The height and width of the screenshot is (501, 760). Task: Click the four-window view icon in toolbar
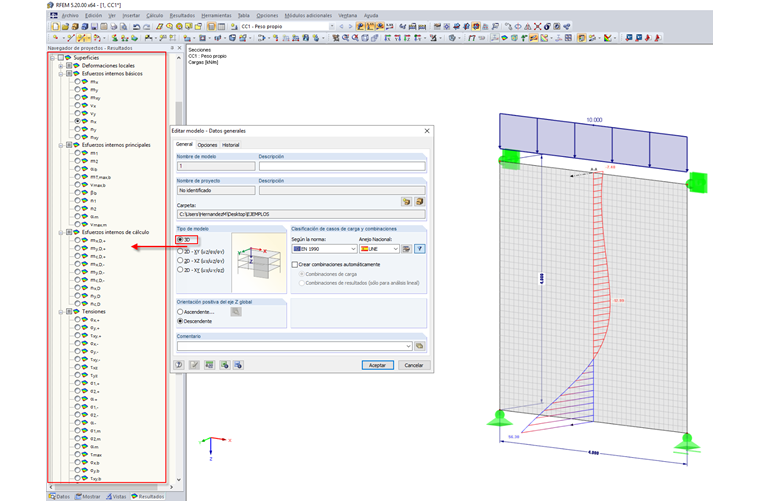[569, 38]
